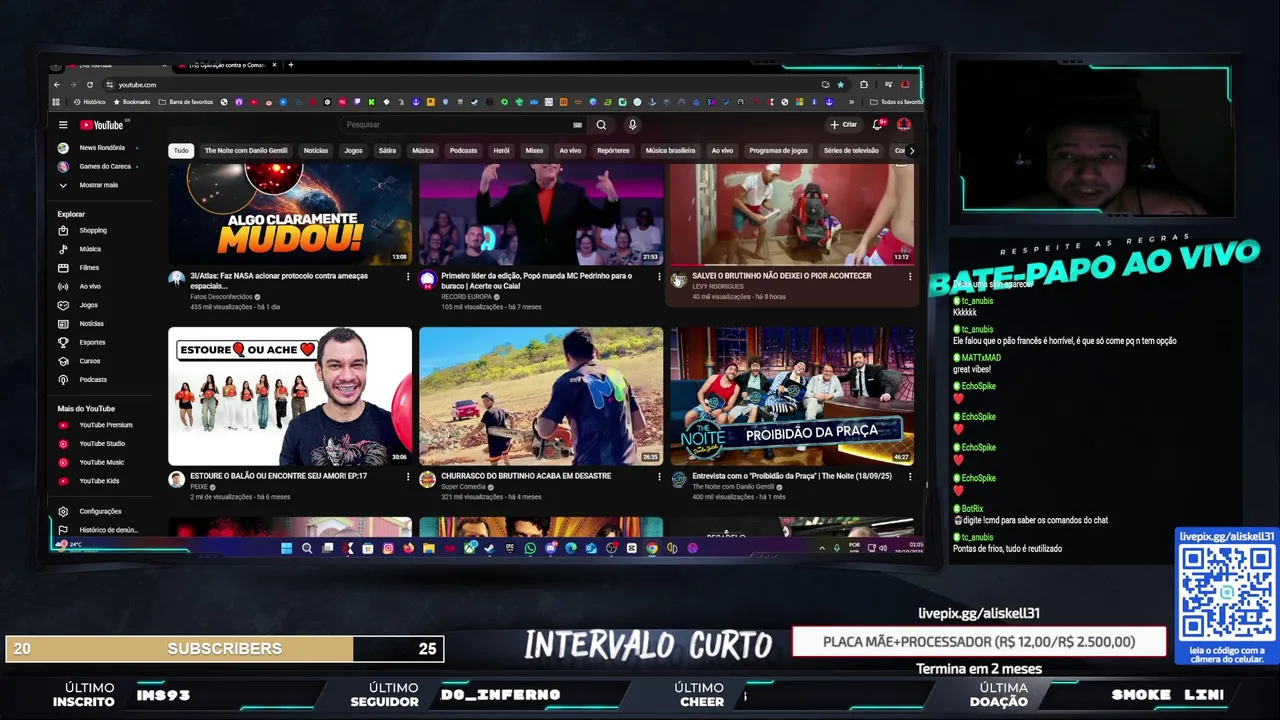Image resolution: width=1280 pixels, height=720 pixels.
Task: Open News Rondônia subscription channel
Action: pos(97,148)
